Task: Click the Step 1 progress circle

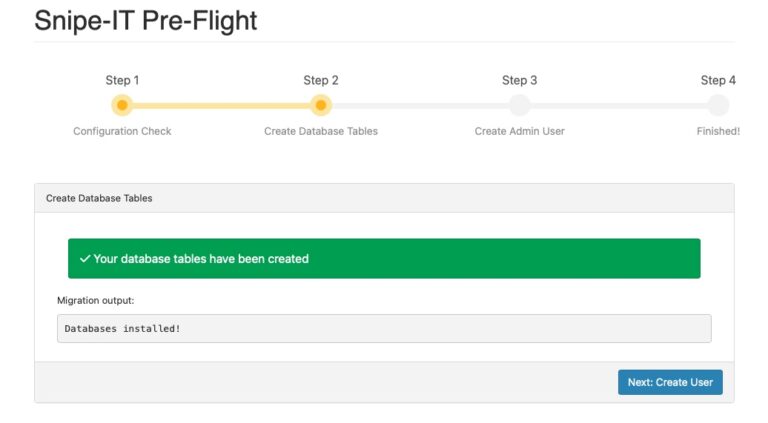Action: pos(122,105)
